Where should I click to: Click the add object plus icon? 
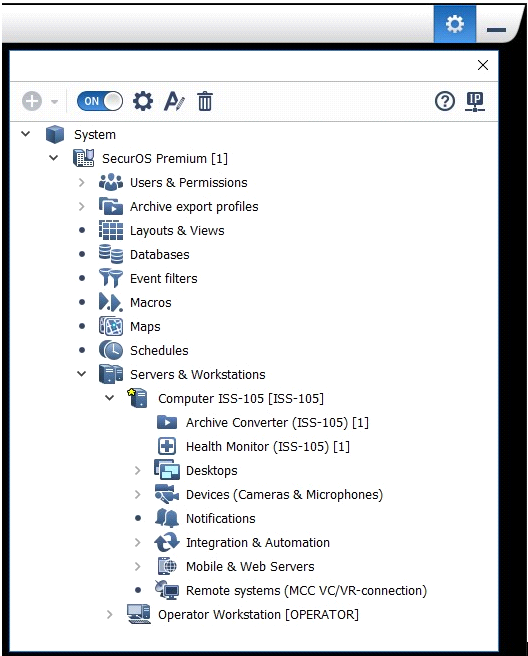tap(32, 101)
